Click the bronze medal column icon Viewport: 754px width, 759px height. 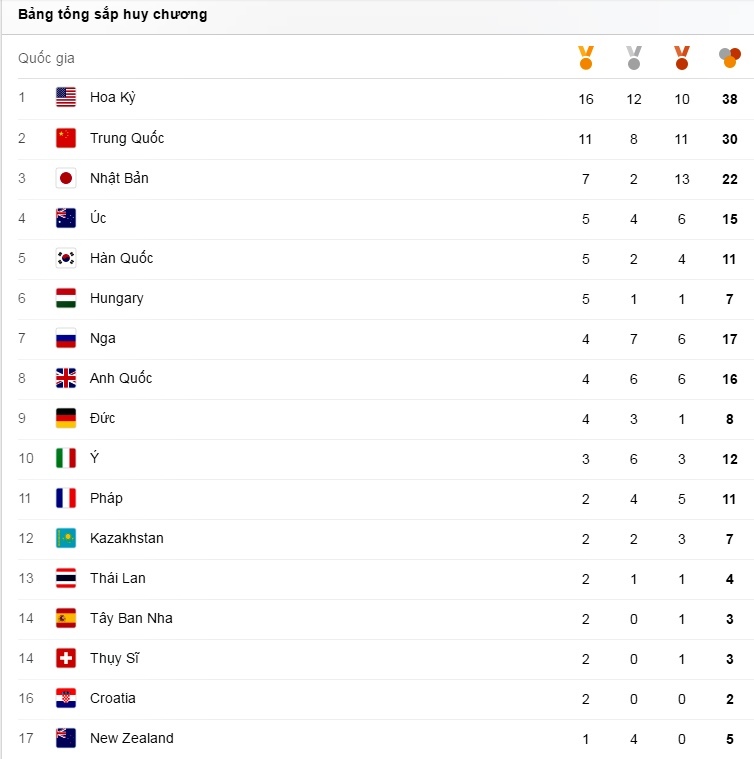tap(682, 58)
